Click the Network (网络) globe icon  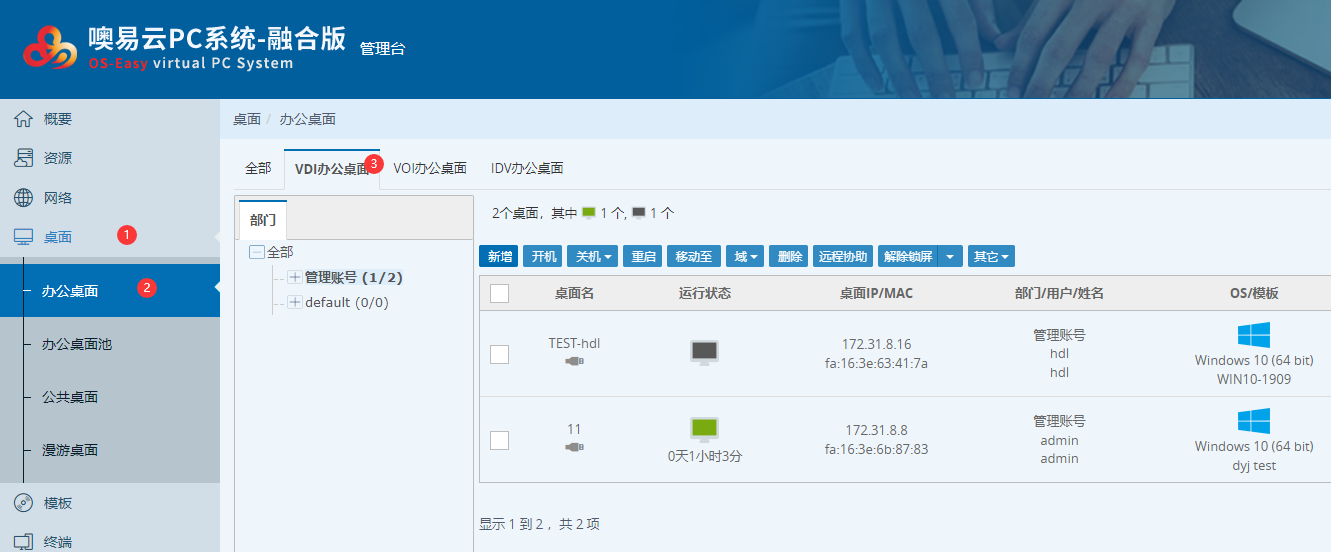(23, 198)
